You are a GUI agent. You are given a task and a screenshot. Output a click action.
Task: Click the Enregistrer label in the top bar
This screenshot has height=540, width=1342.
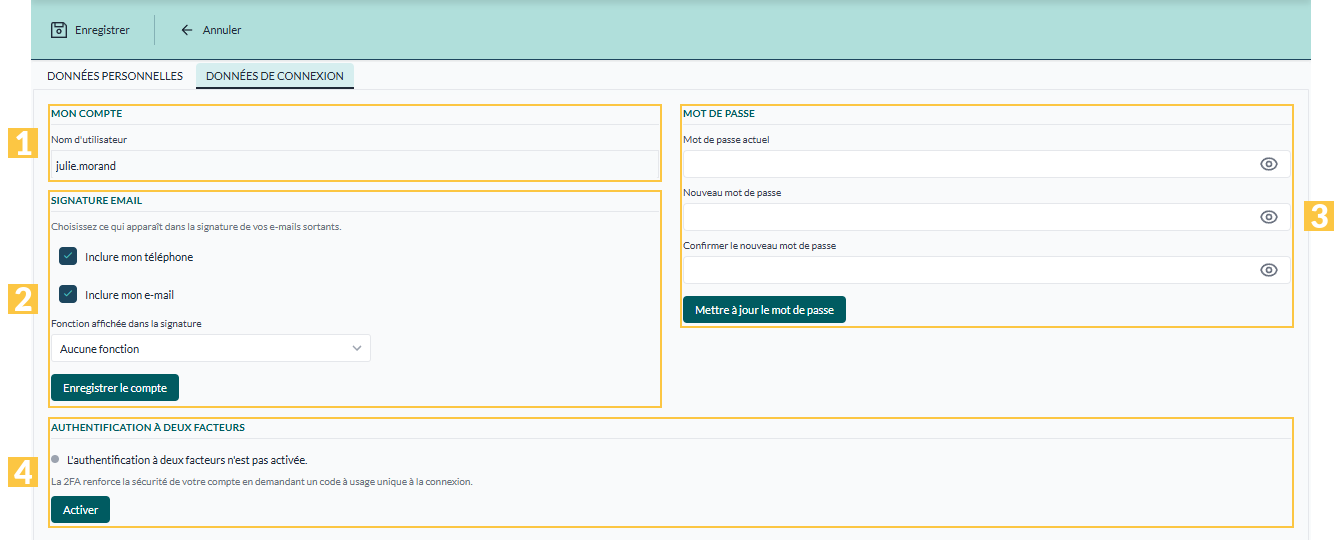tap(102, 30)
